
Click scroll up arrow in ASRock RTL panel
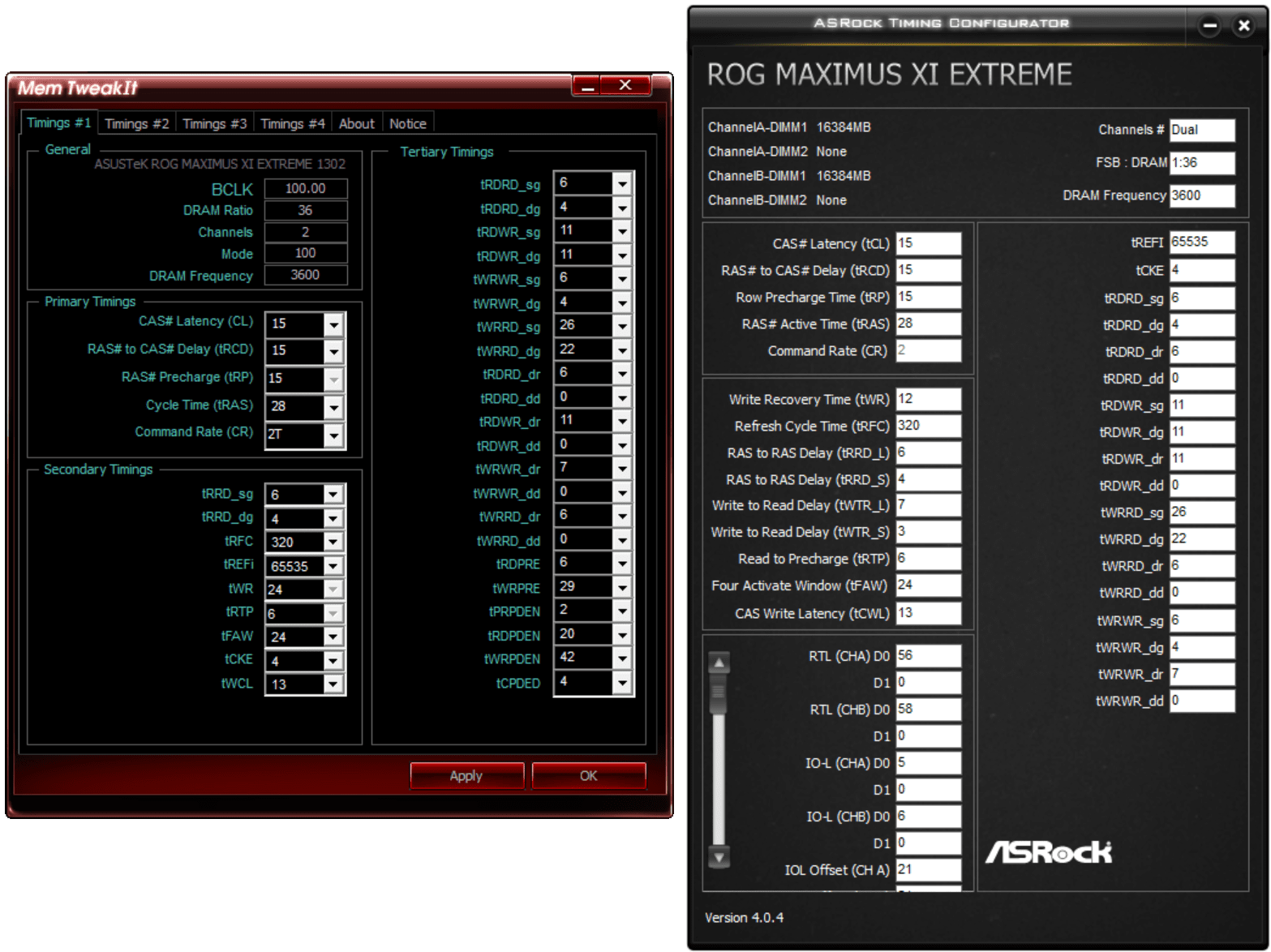click(719, 663)
